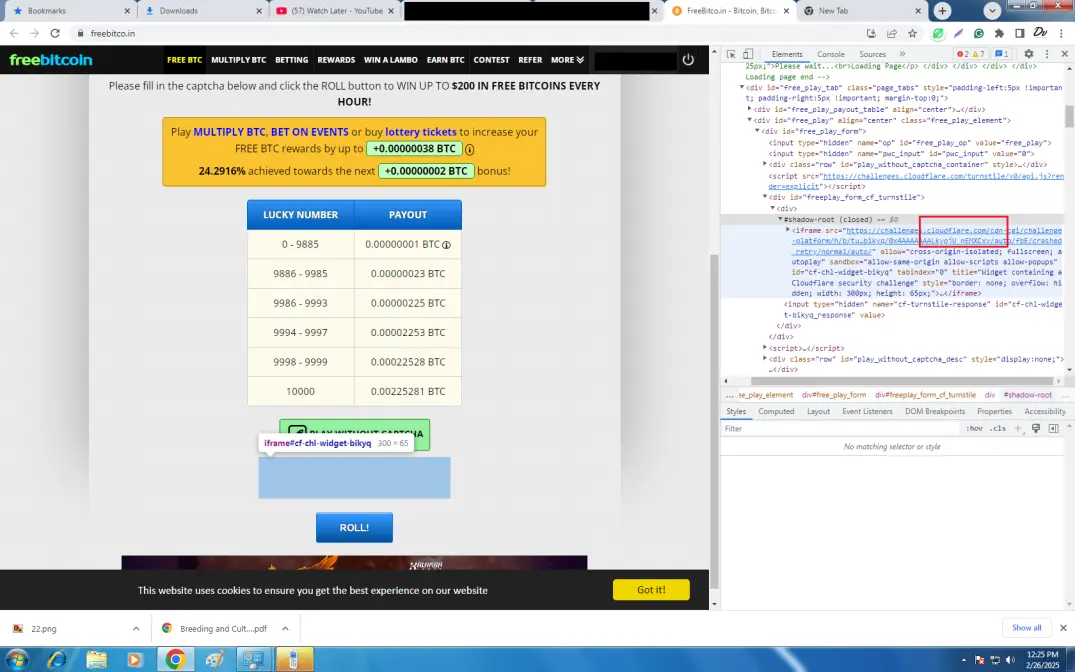The width and height of the screenshot is (1075, 672).
Task: Open the Computed styles tab
Action: (776, 411)
